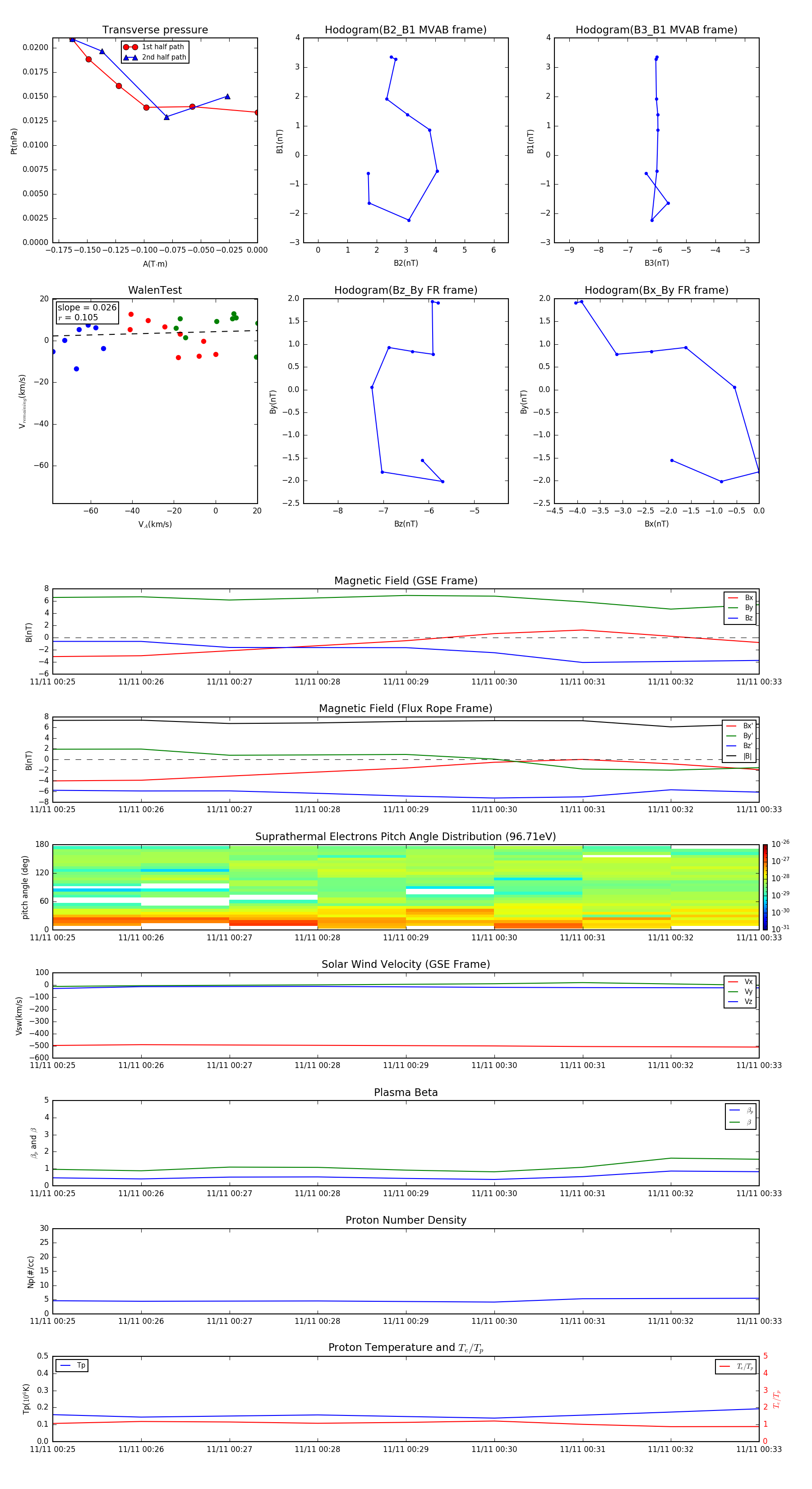Click the "Hodogram(Bx_By FR frame)" title
Screen dimensions: 812x1489
click(656, 290)
